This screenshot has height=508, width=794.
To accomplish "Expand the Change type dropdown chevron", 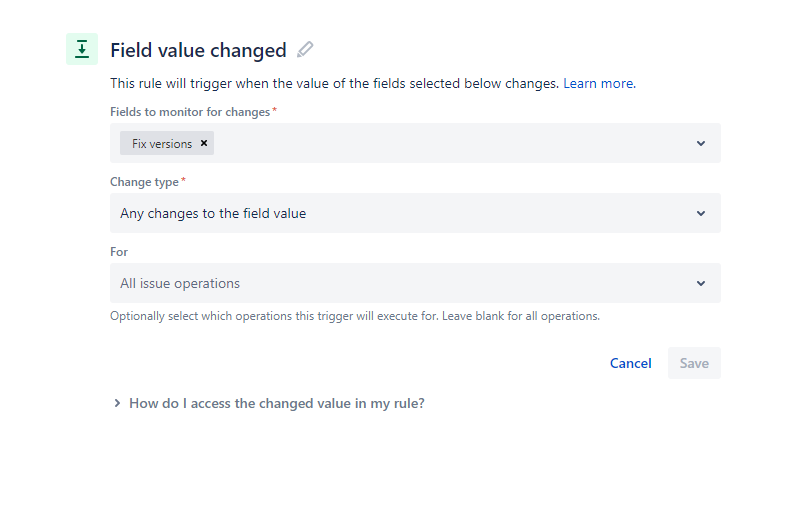I will [x=701, y=213].
